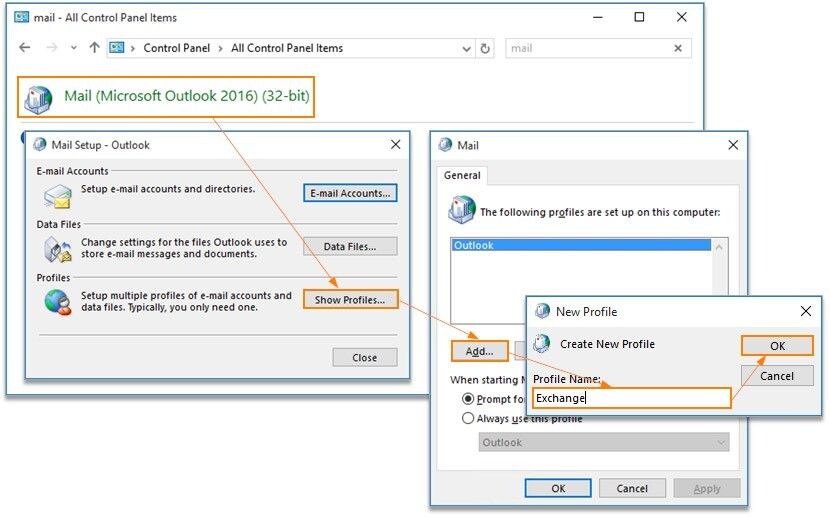
Task: Open recent locations chevron in Control Panel
Action: [x=74, y=48]
